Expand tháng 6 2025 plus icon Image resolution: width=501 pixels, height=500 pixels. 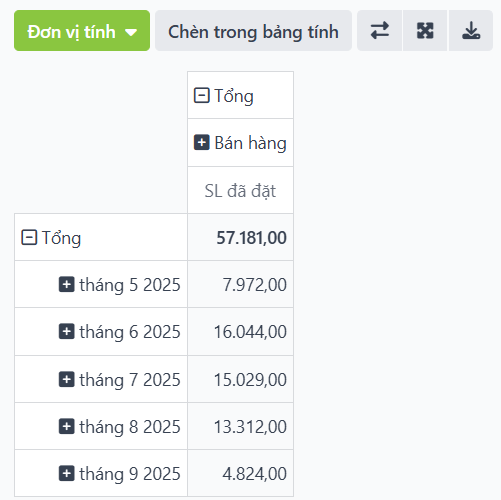click(x=67, y=332)
